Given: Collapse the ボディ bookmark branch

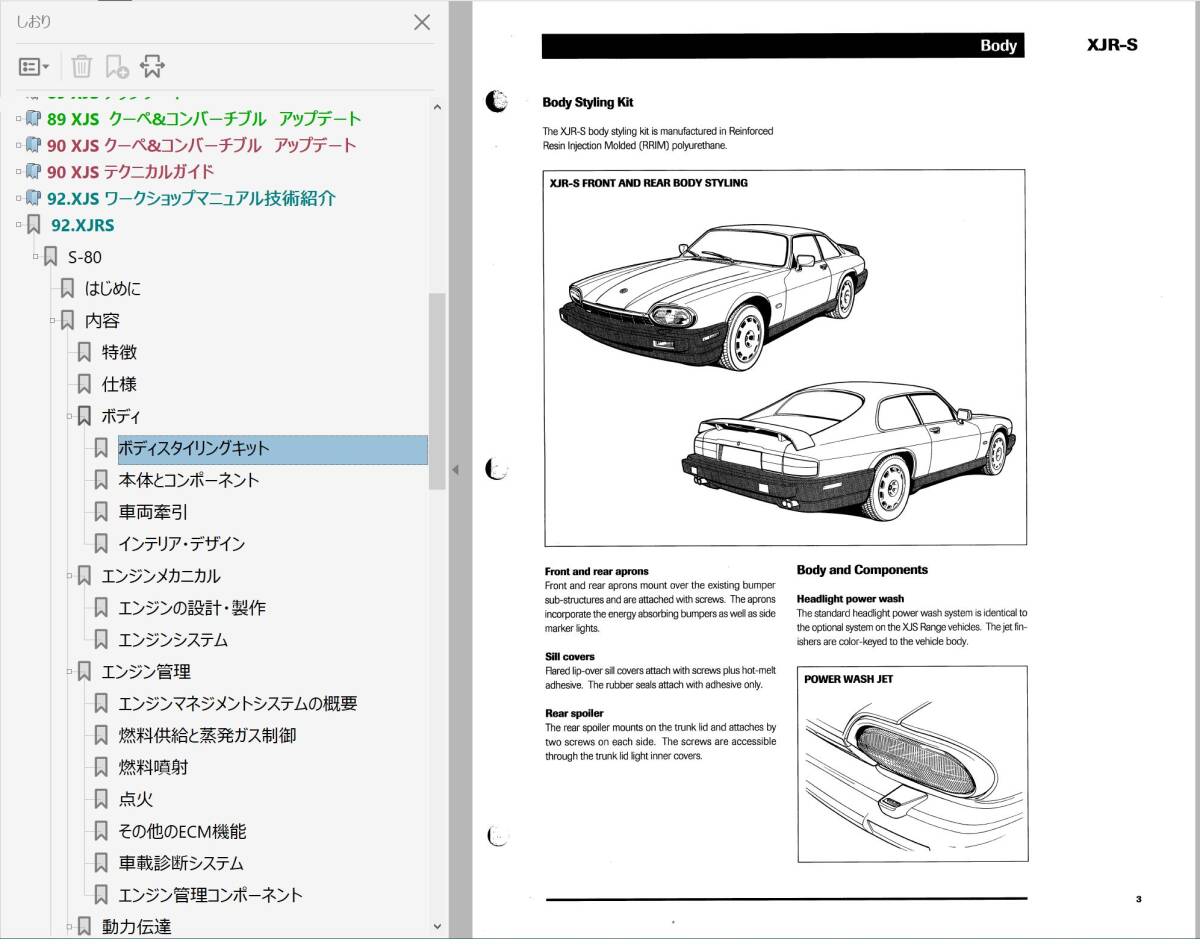Looking at the screenshot, I should pyautogui.click(x=69, y=416).
